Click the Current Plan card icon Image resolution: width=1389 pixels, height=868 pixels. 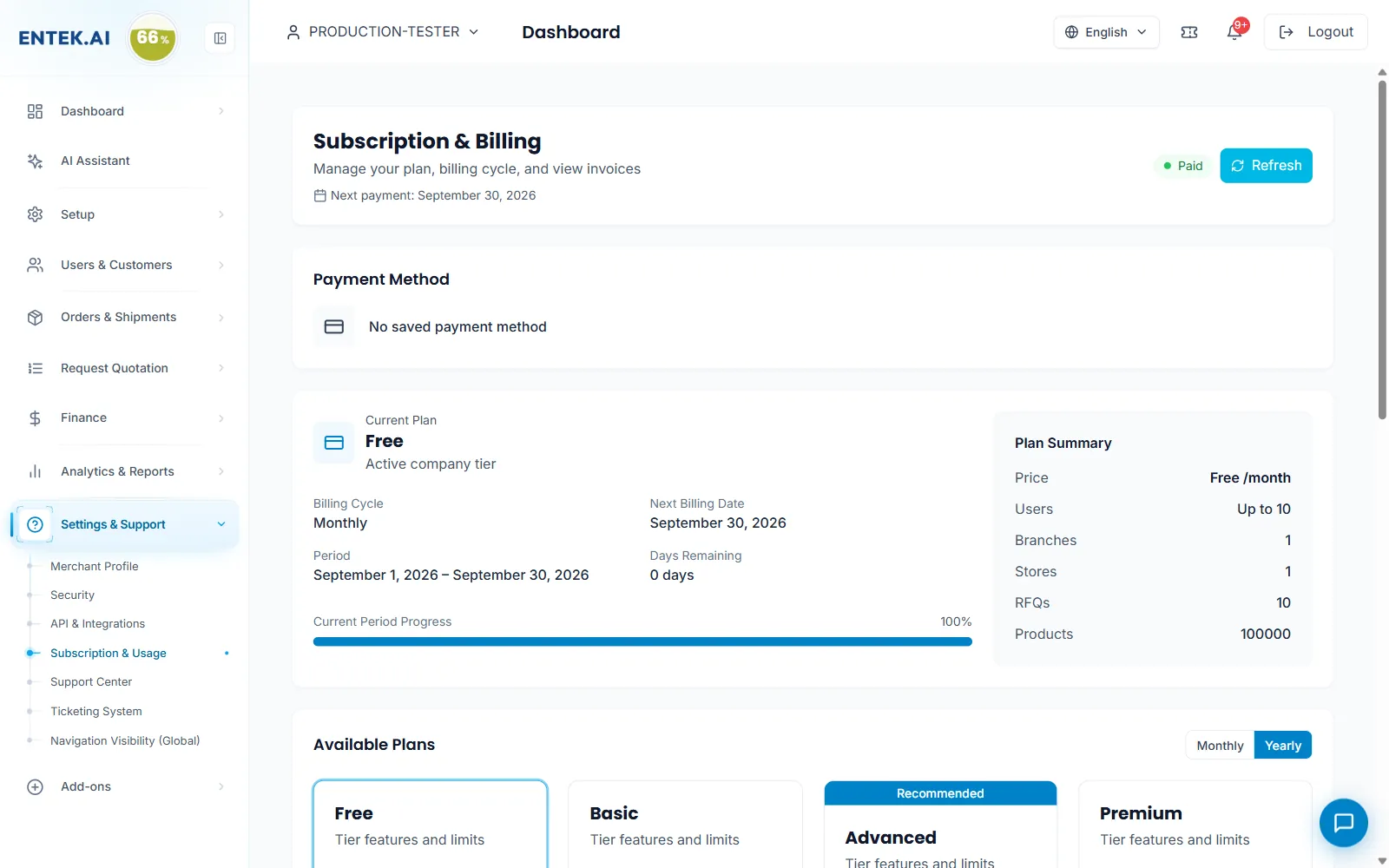pos(334,443)
